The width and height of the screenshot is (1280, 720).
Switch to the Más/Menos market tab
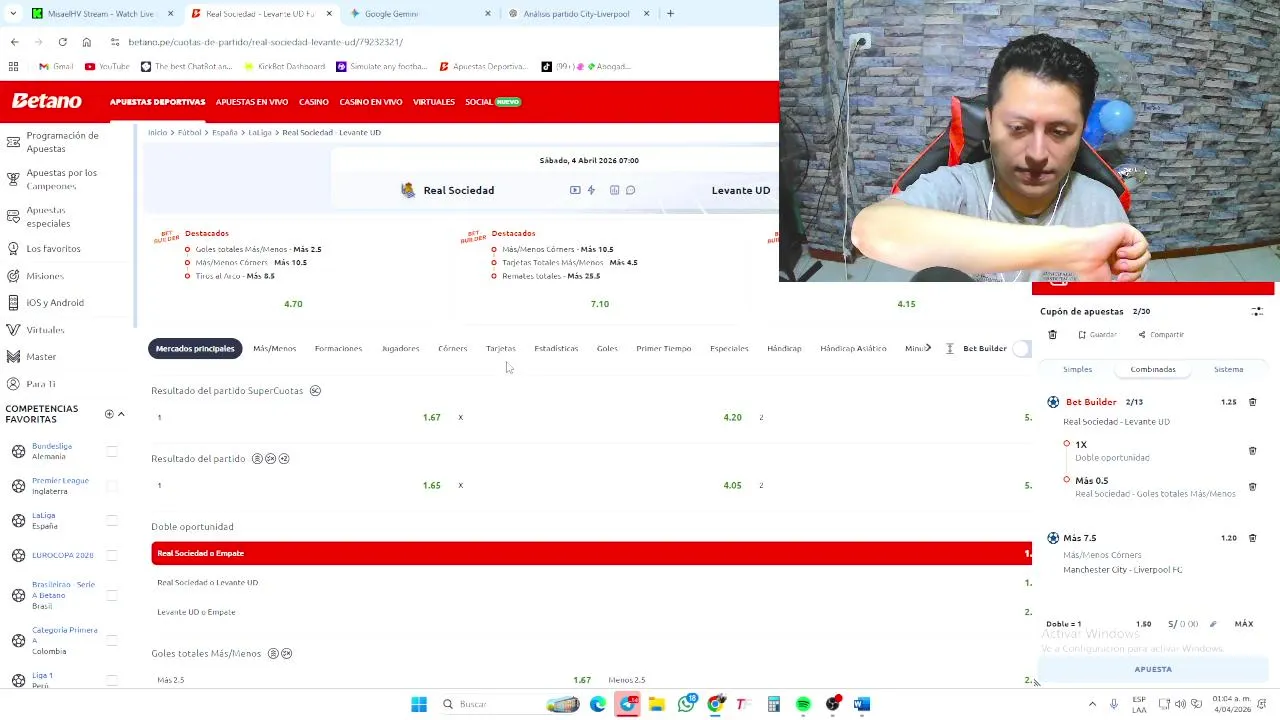coord(274,348)
